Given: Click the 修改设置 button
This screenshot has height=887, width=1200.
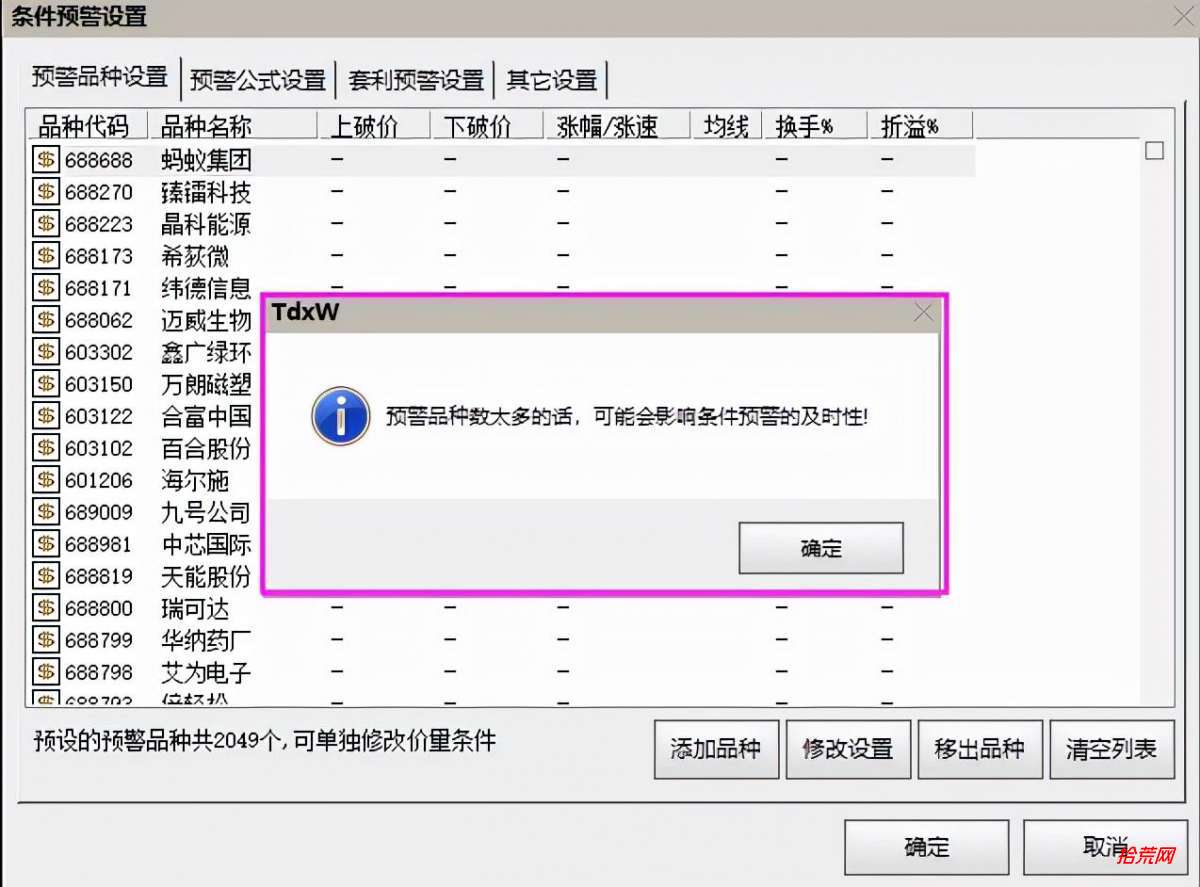Looking at the screenshot, I should pos(848,749).
